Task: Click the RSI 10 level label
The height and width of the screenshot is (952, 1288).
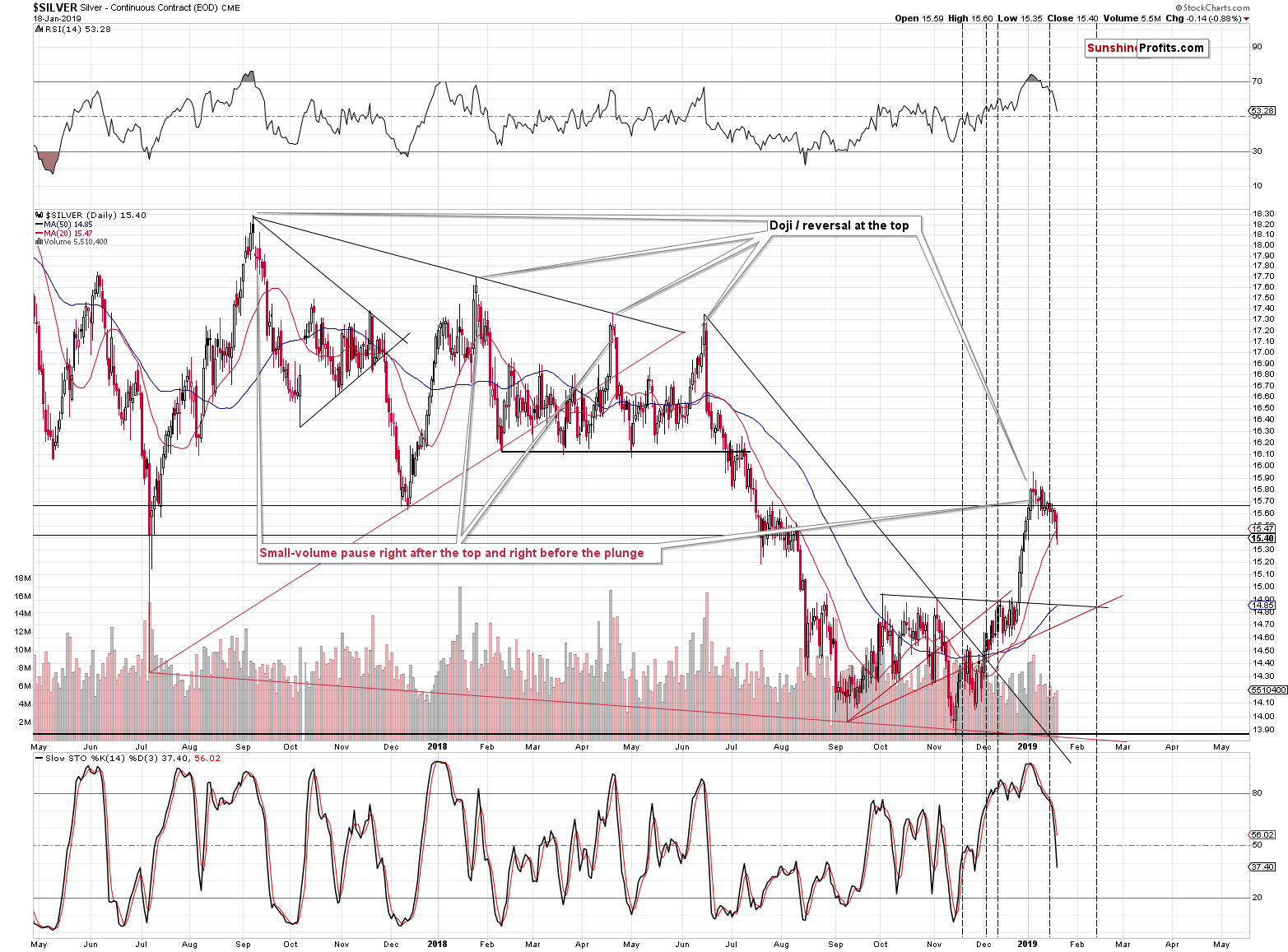Action: click(x=1257, y=185)
